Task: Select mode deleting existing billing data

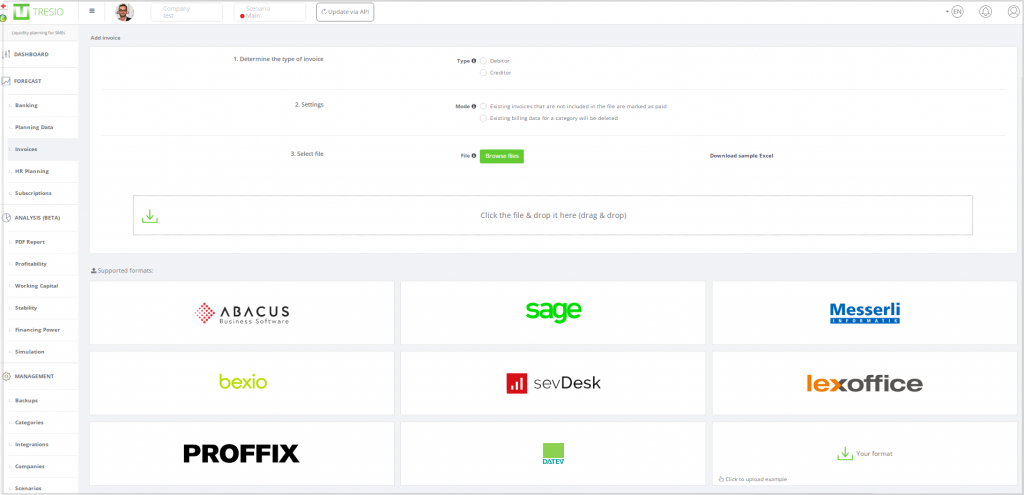Action: click(x=483, y=118)
